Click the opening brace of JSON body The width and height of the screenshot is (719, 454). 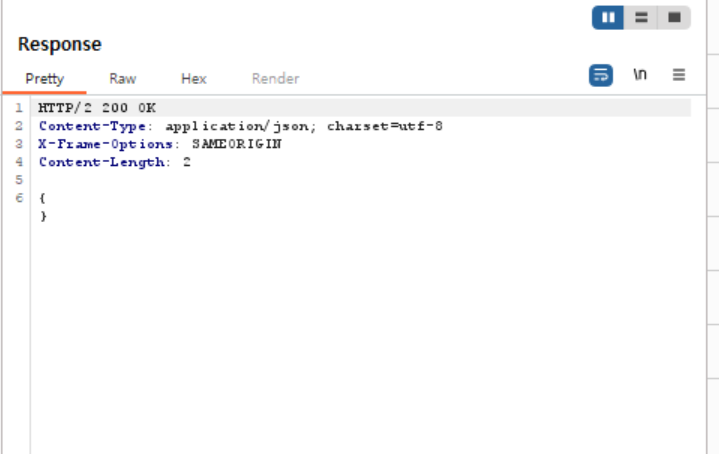(x=42, y=198)
